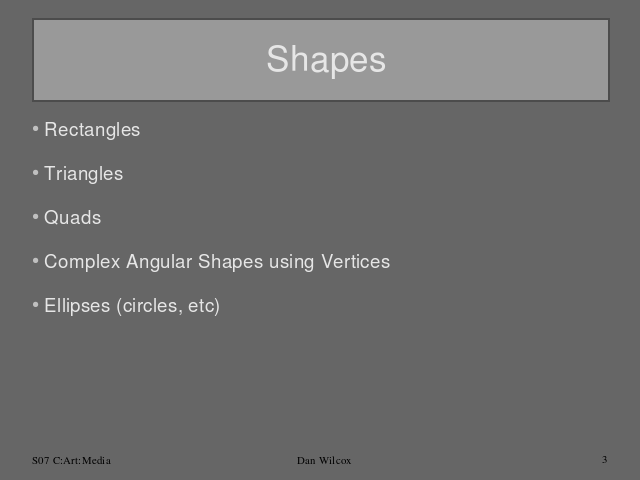Click the word "Vertices" in fourth bullet
This screenshot has height=480, width=640.
click(x=355, y=262)
